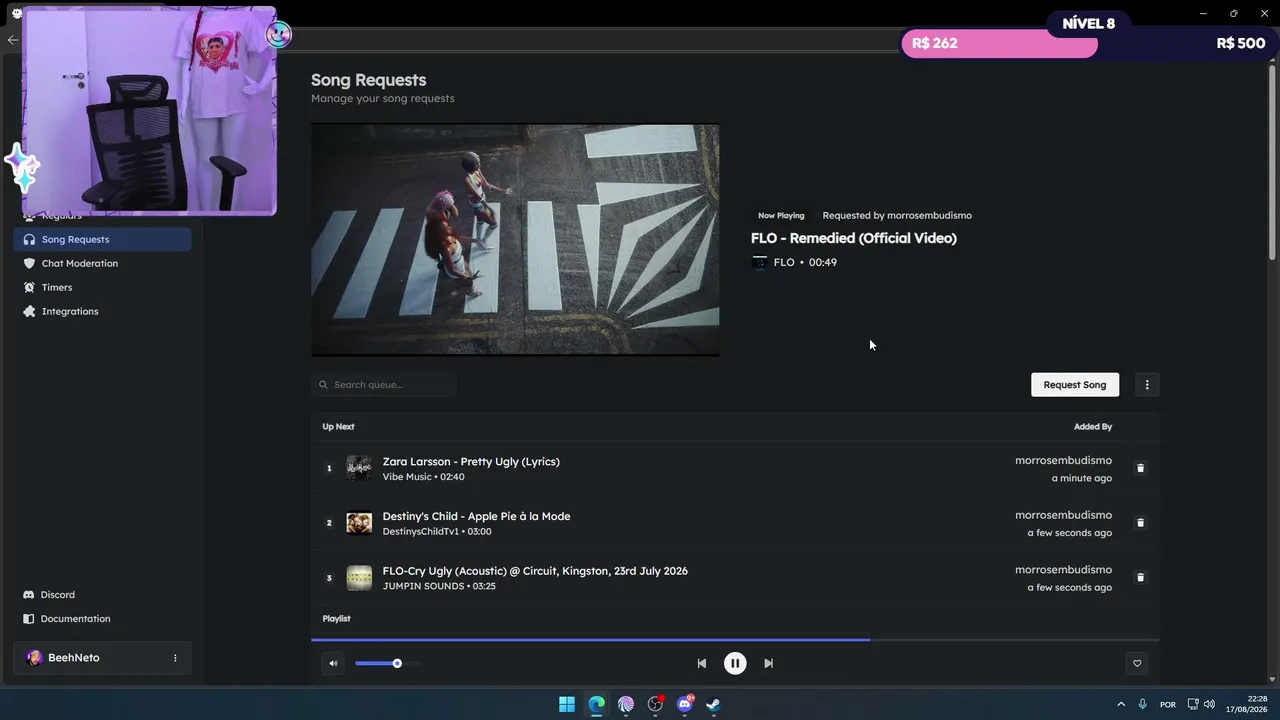
Task: Switch the POR keyboard language indicator
Action: click(x=1167, y=704)
